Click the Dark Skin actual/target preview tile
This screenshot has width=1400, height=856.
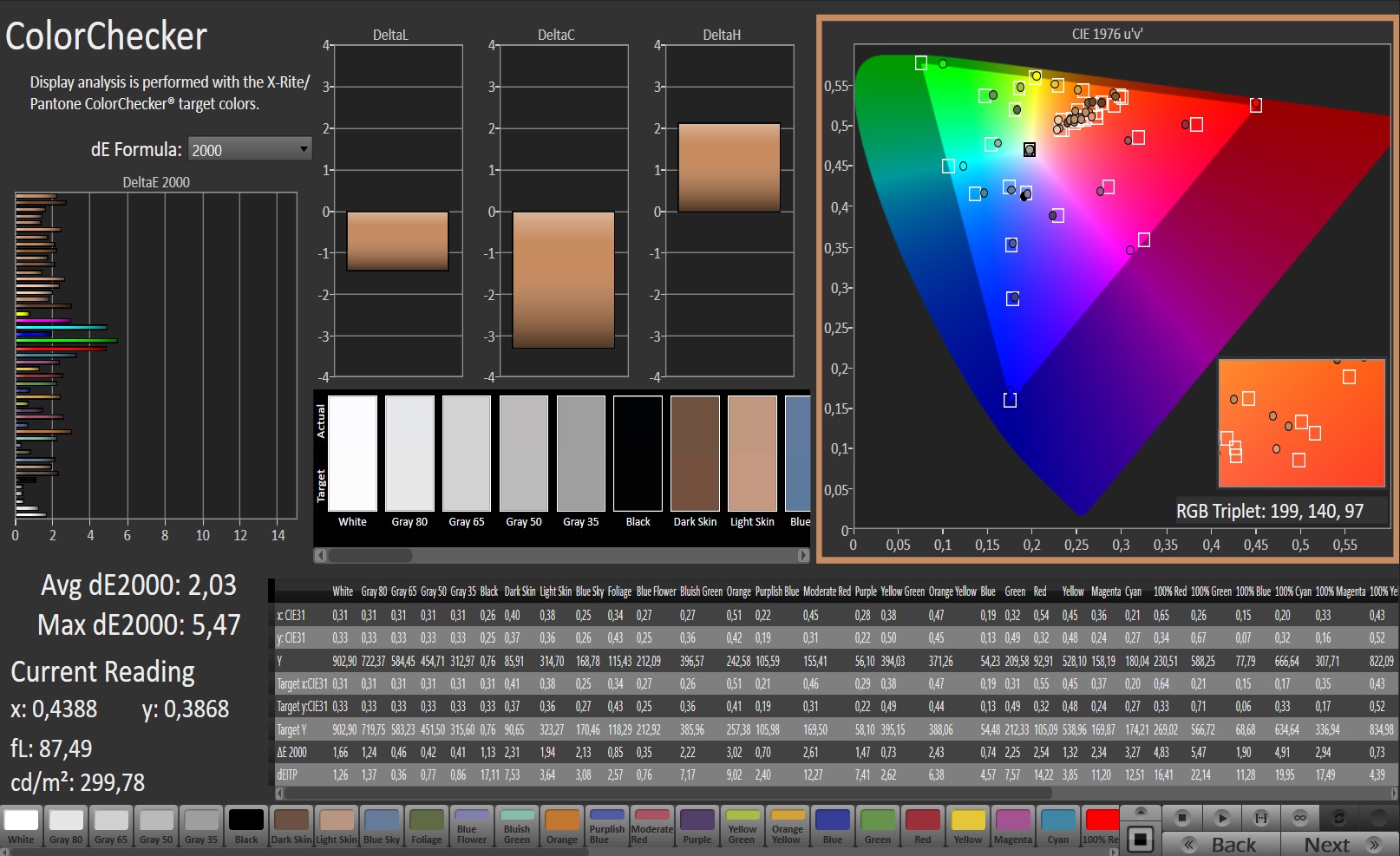click(695, 454)
